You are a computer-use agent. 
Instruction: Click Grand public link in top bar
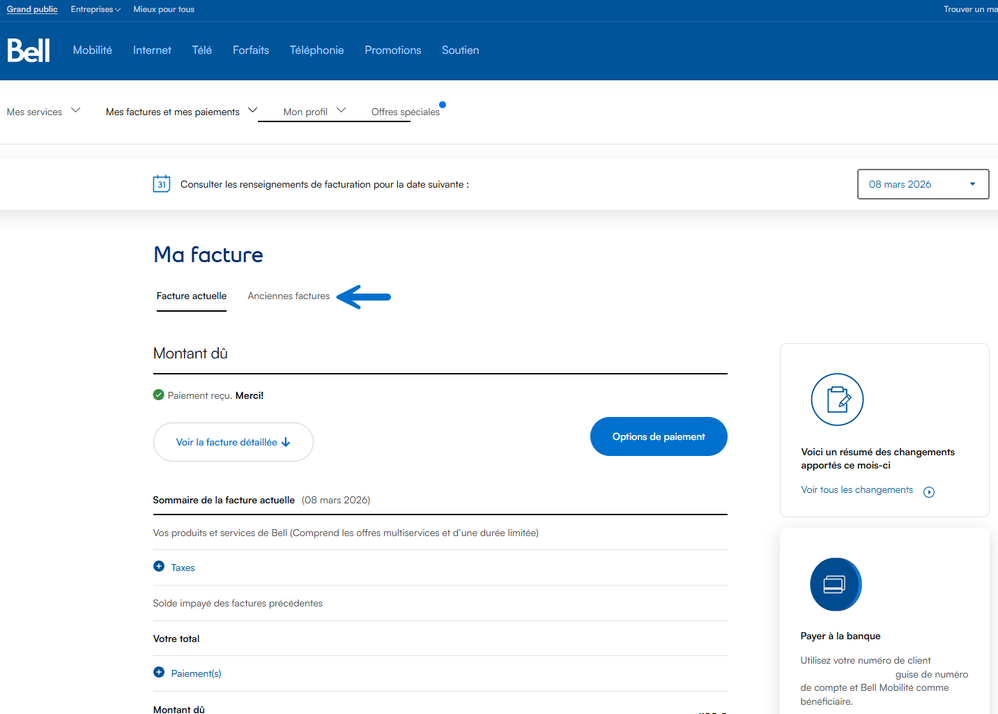(x=32, y=9)
